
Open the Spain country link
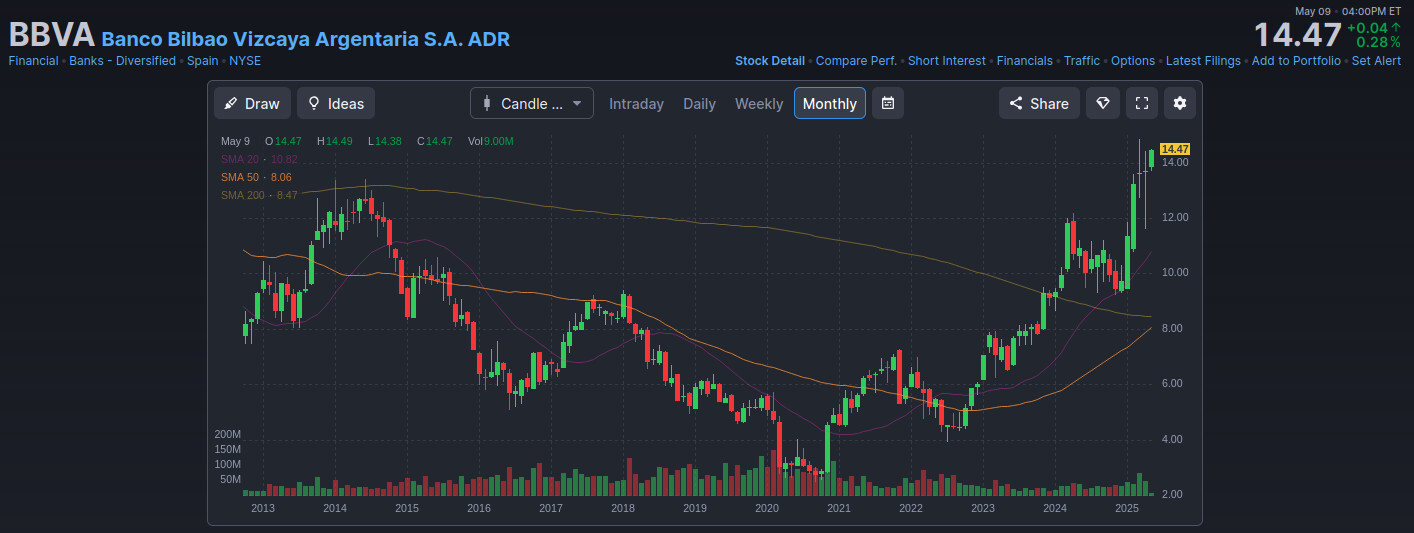[203, 61]
